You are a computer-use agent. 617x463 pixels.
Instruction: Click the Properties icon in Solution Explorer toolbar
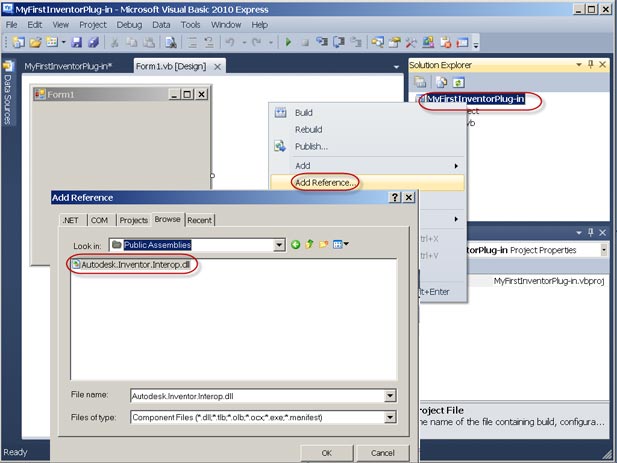421,82
